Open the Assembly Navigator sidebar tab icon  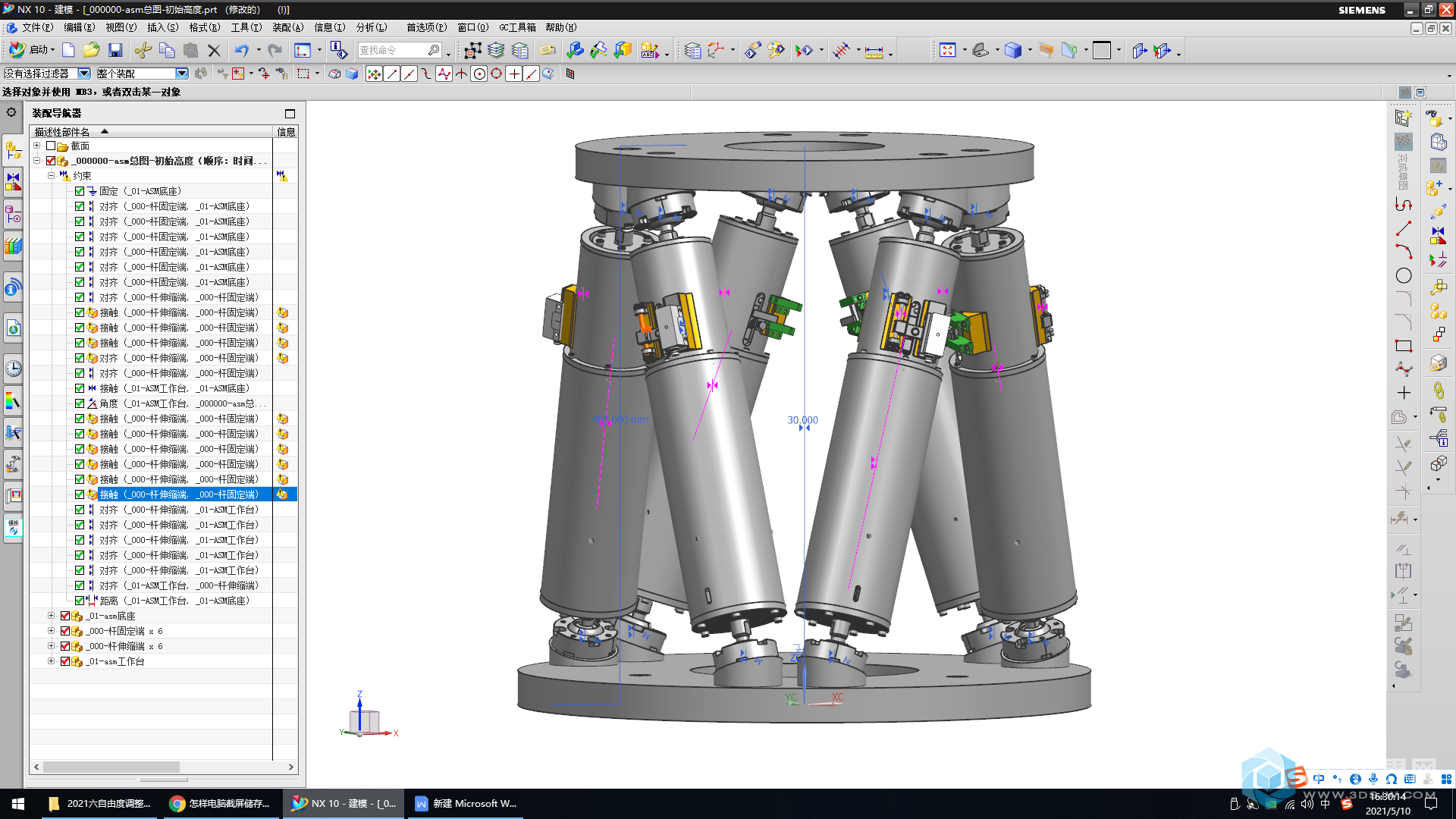point(13,150)
